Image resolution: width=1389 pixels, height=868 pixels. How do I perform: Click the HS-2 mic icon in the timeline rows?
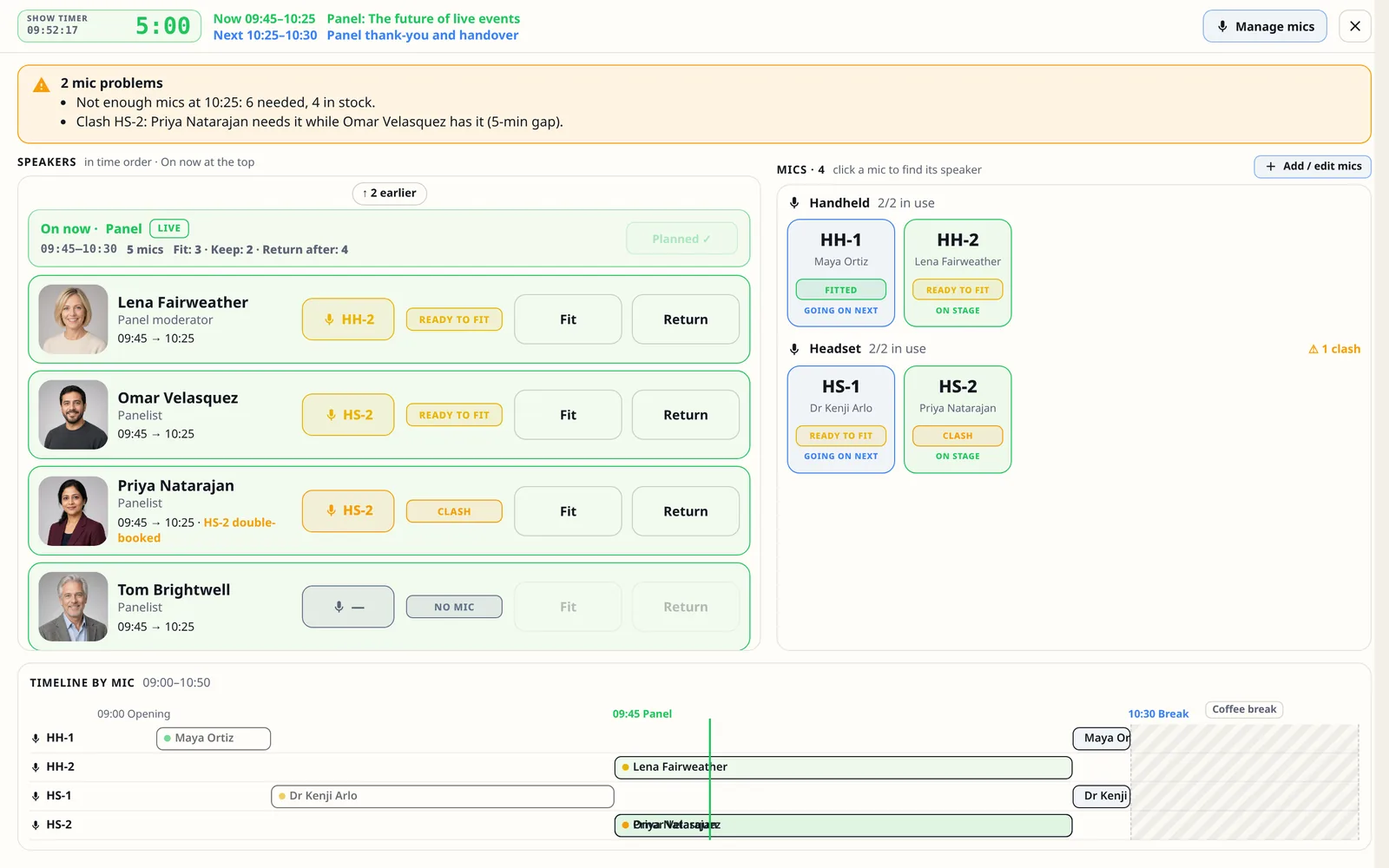tap(36, 825)
